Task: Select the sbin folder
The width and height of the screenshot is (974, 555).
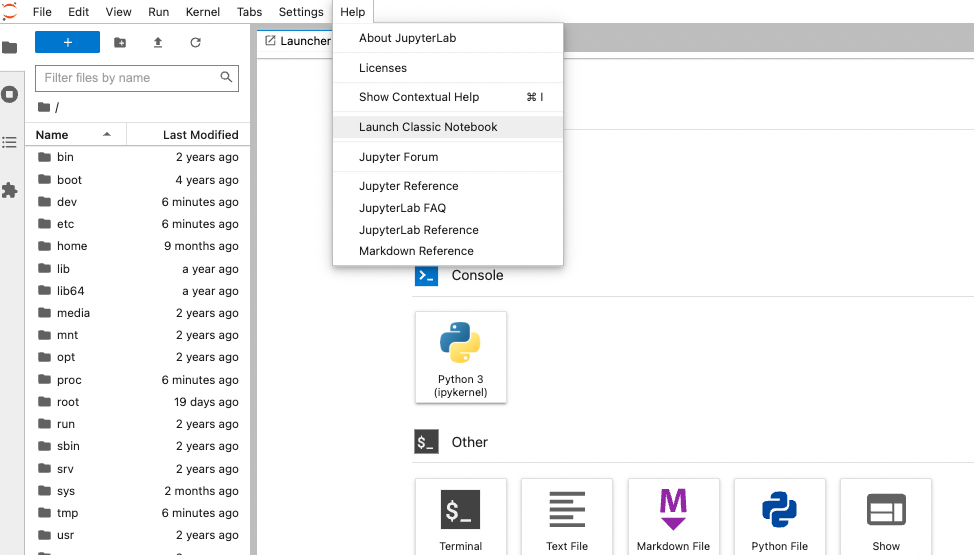Action: coord(137,446)
